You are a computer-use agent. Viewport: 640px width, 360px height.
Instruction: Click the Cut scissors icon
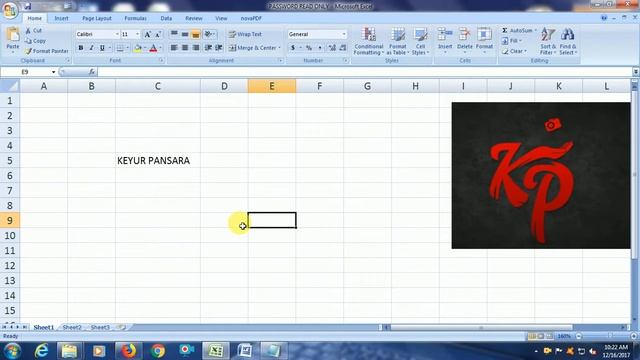point(28,31)
